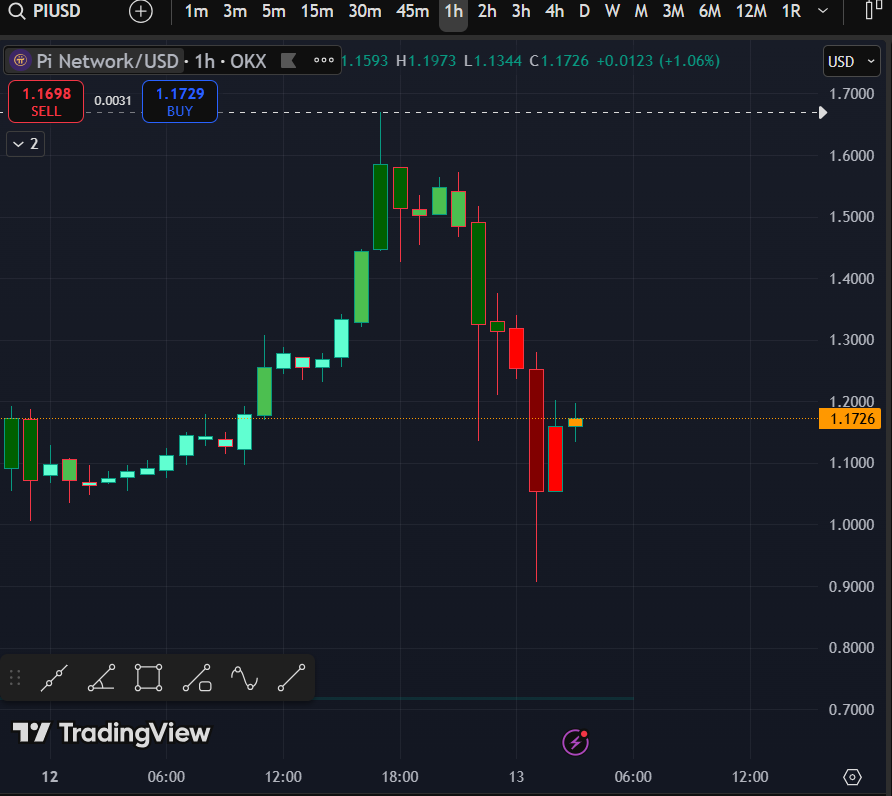Image resolution: width=892 pixels, height=796 pixels.
Task: Open symbol search for PIUSD
Action: pos(46,11)
